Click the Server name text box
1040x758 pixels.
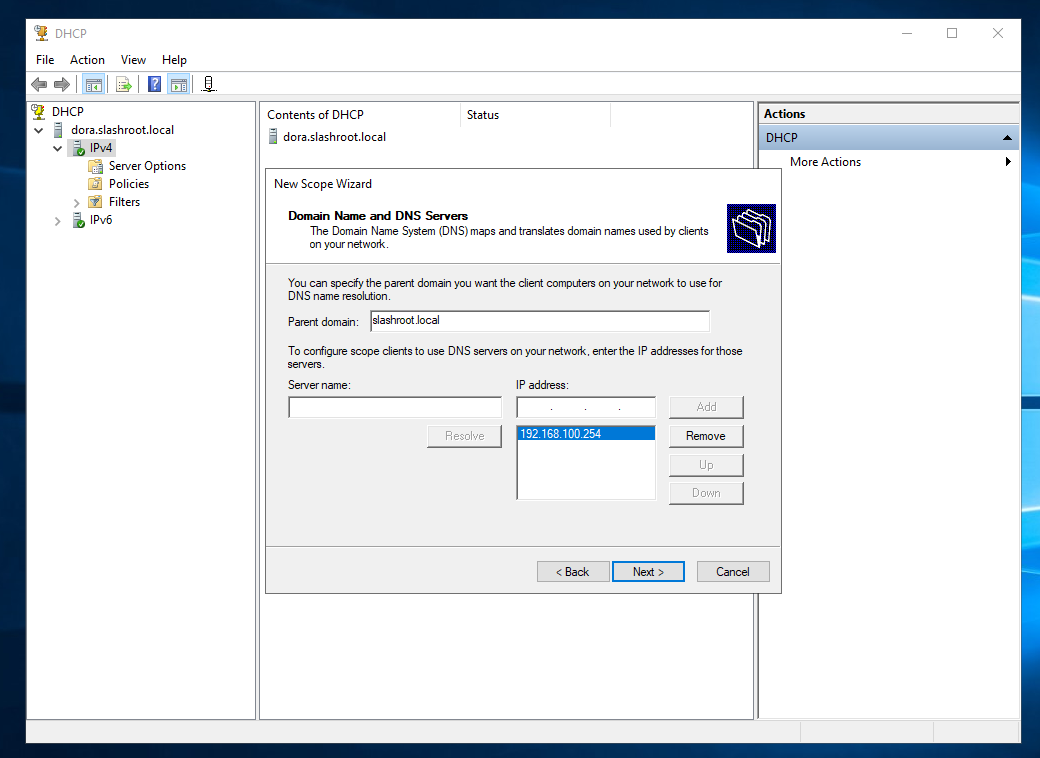394,408
